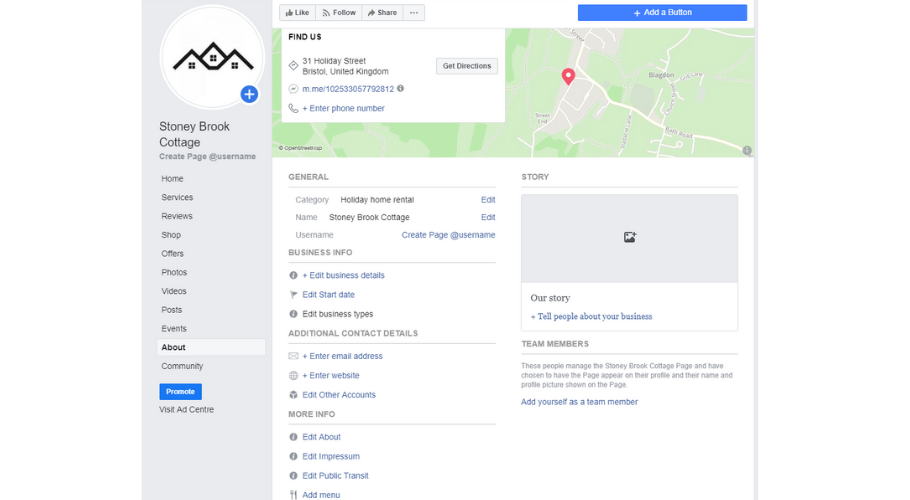Click the Stoney Brook Cottage page title

(194, 135)
